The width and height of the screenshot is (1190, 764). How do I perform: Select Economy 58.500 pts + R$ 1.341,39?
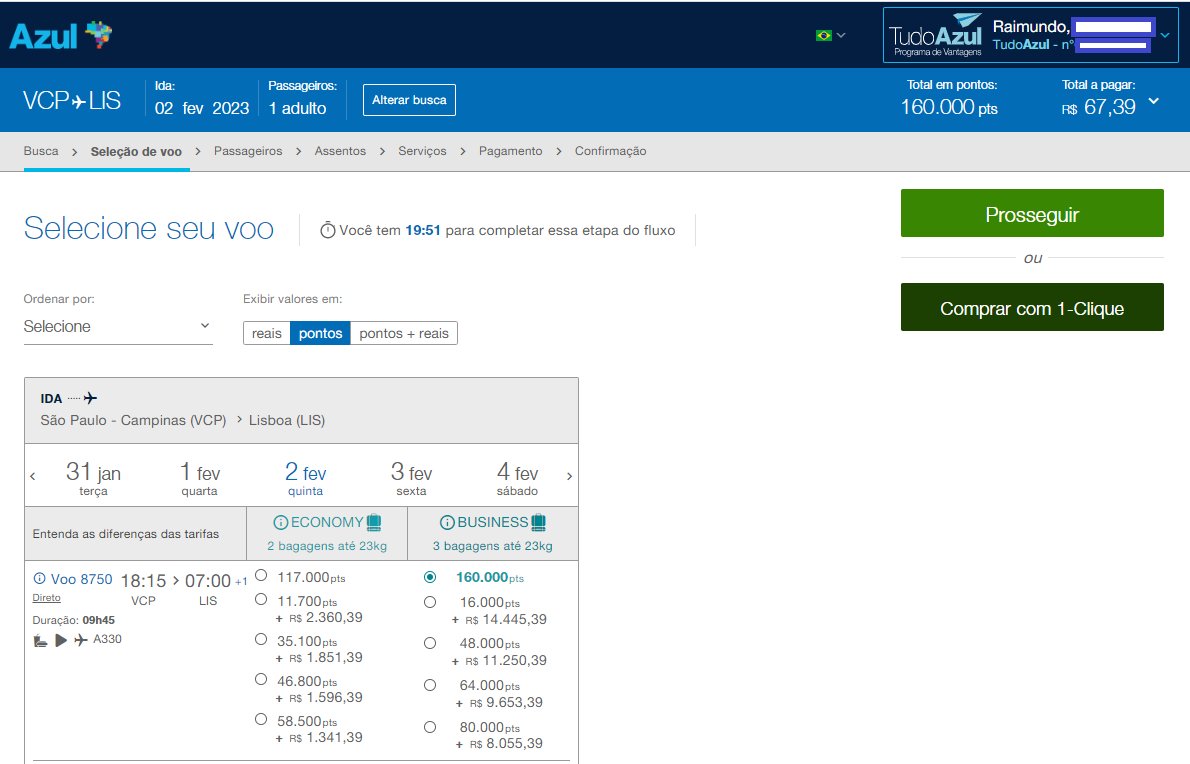261,719
